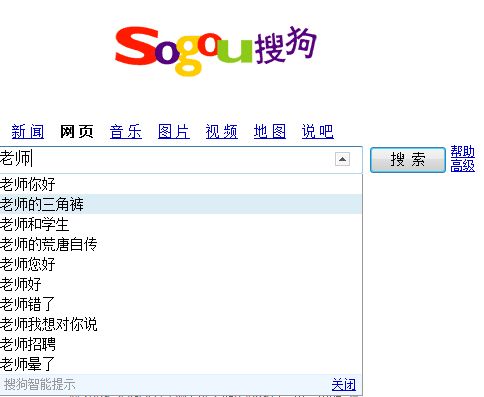The width and height of the screenshot is (484, 397).
Task: Select suggestion 老师您好
Action: pyautogui.click(x=181, y=264)
